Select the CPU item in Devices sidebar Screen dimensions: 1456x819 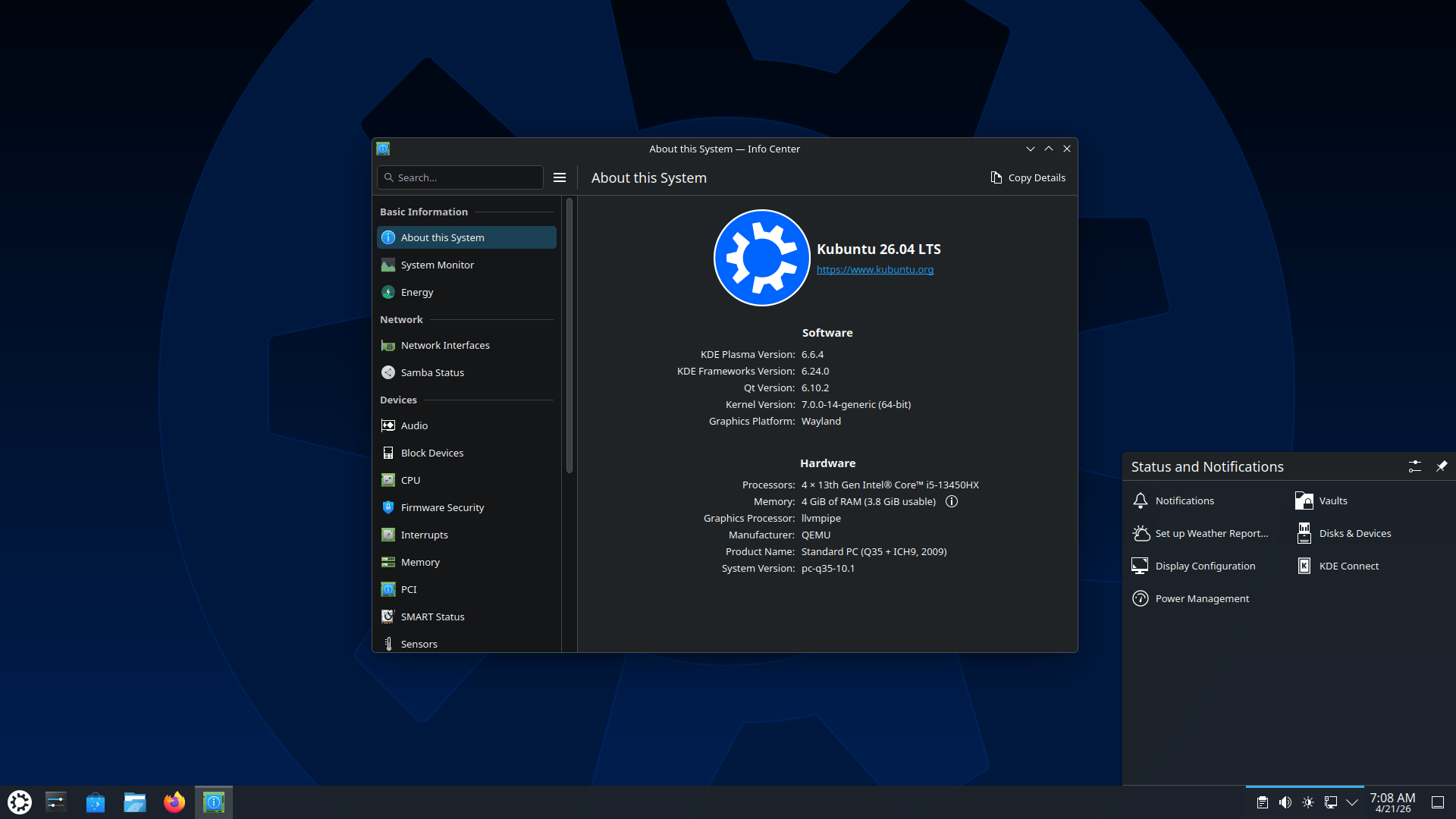410,479
